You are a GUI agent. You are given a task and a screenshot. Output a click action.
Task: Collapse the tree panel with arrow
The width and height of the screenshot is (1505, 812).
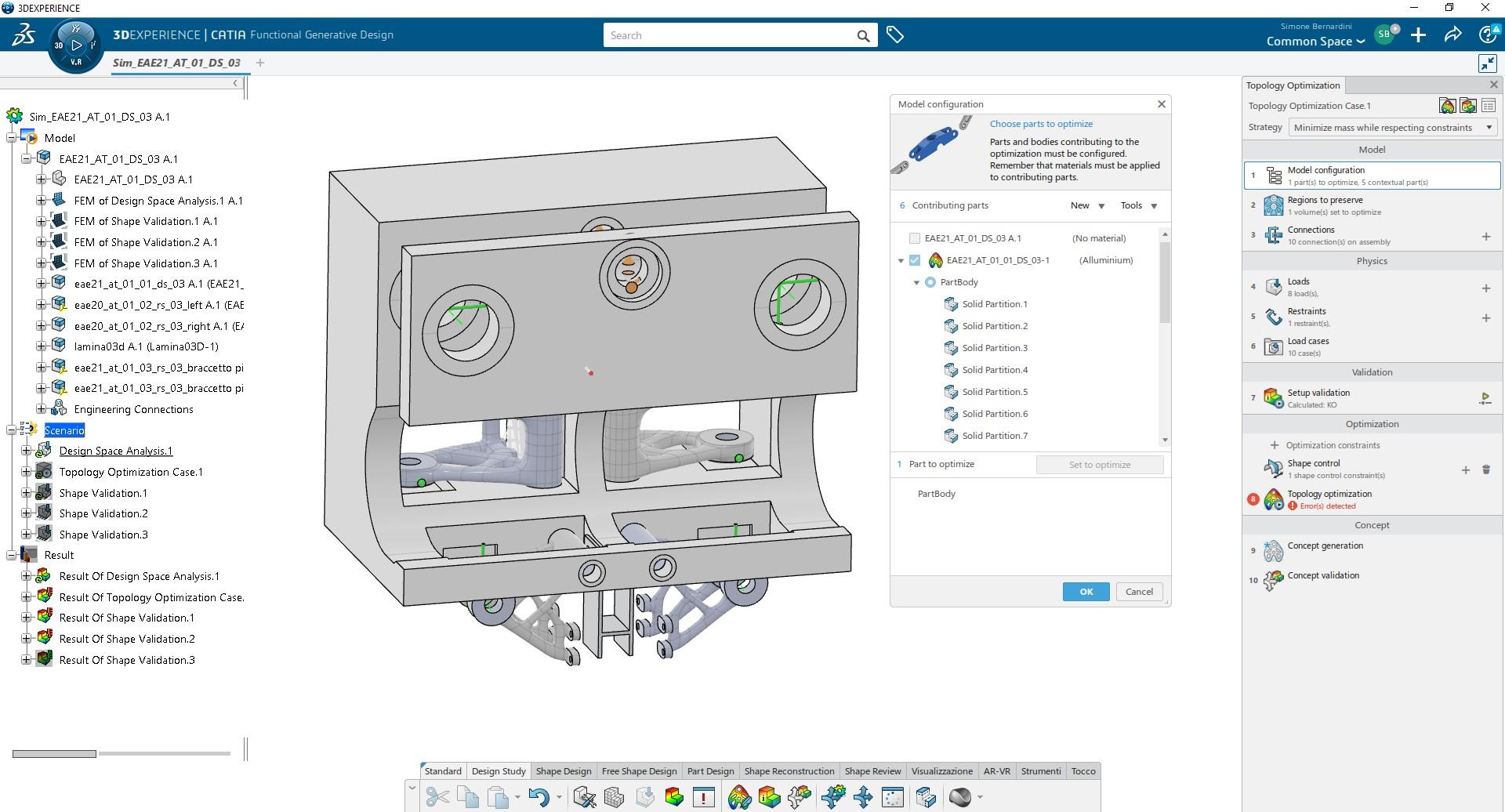point(235,83)
